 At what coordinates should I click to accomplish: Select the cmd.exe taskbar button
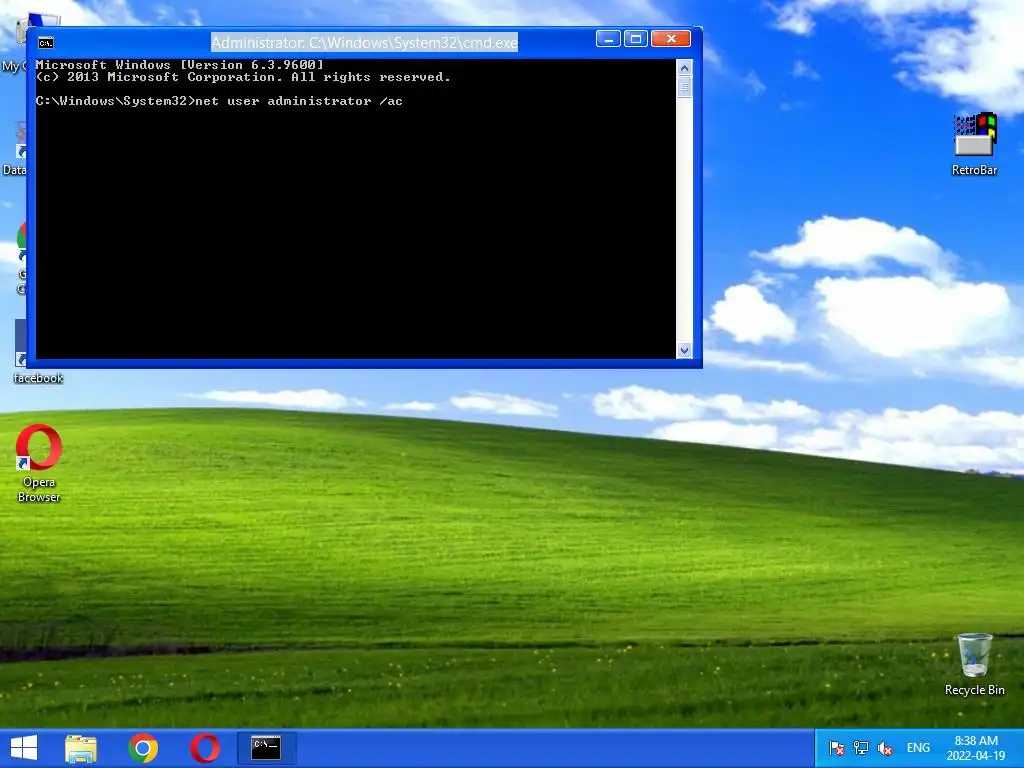(266, 748)
